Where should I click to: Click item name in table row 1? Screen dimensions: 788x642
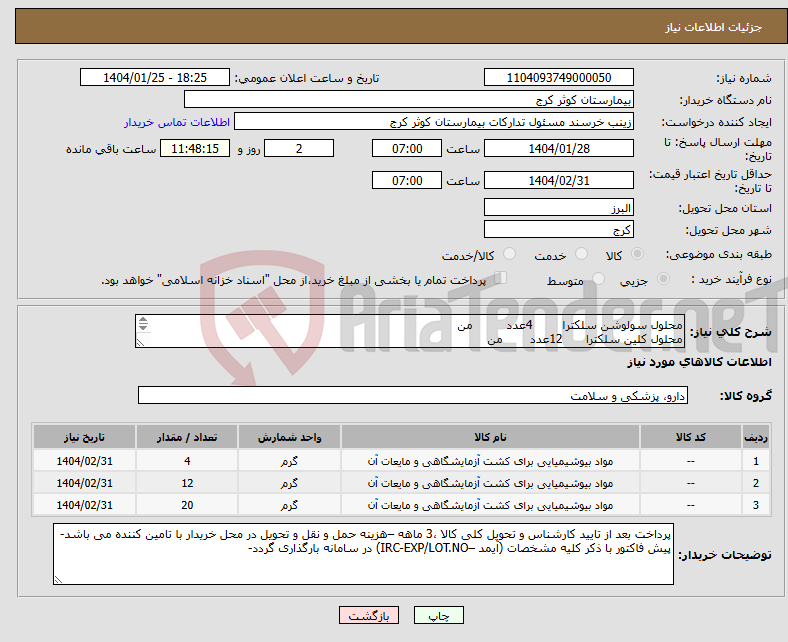pyautogui.click(x=490, y=461)
